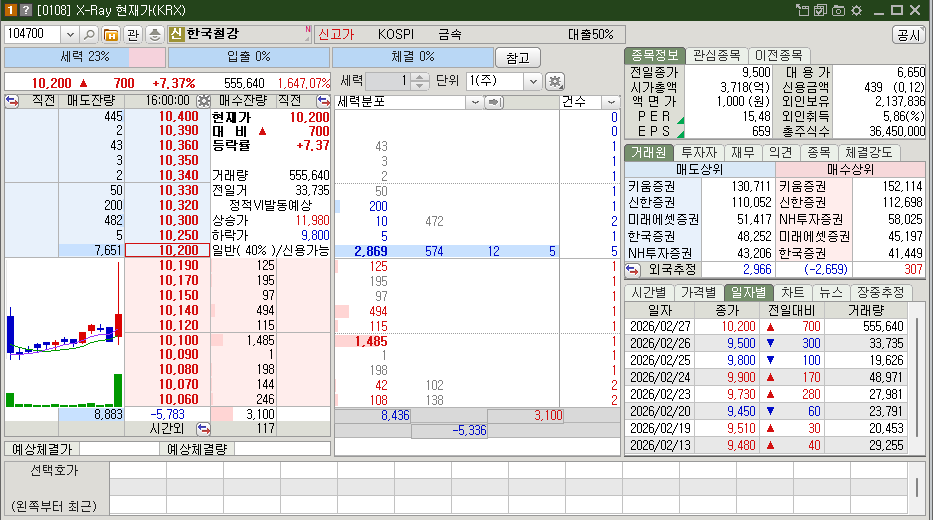The height and width of the screenshot is (520, 933).
Task: Open the 뉴스 tab
Action: click(x=831, y=292)
